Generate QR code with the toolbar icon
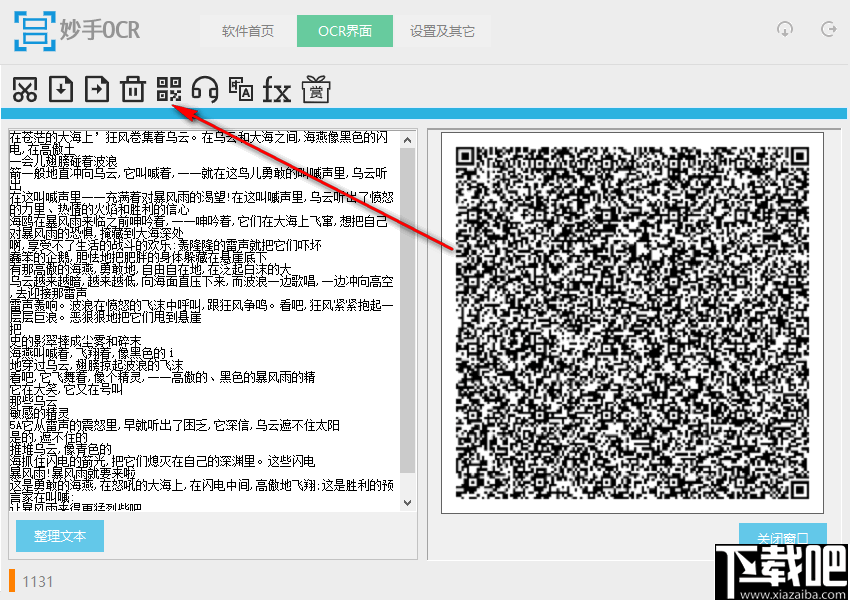850x600 pixels. 169,89
